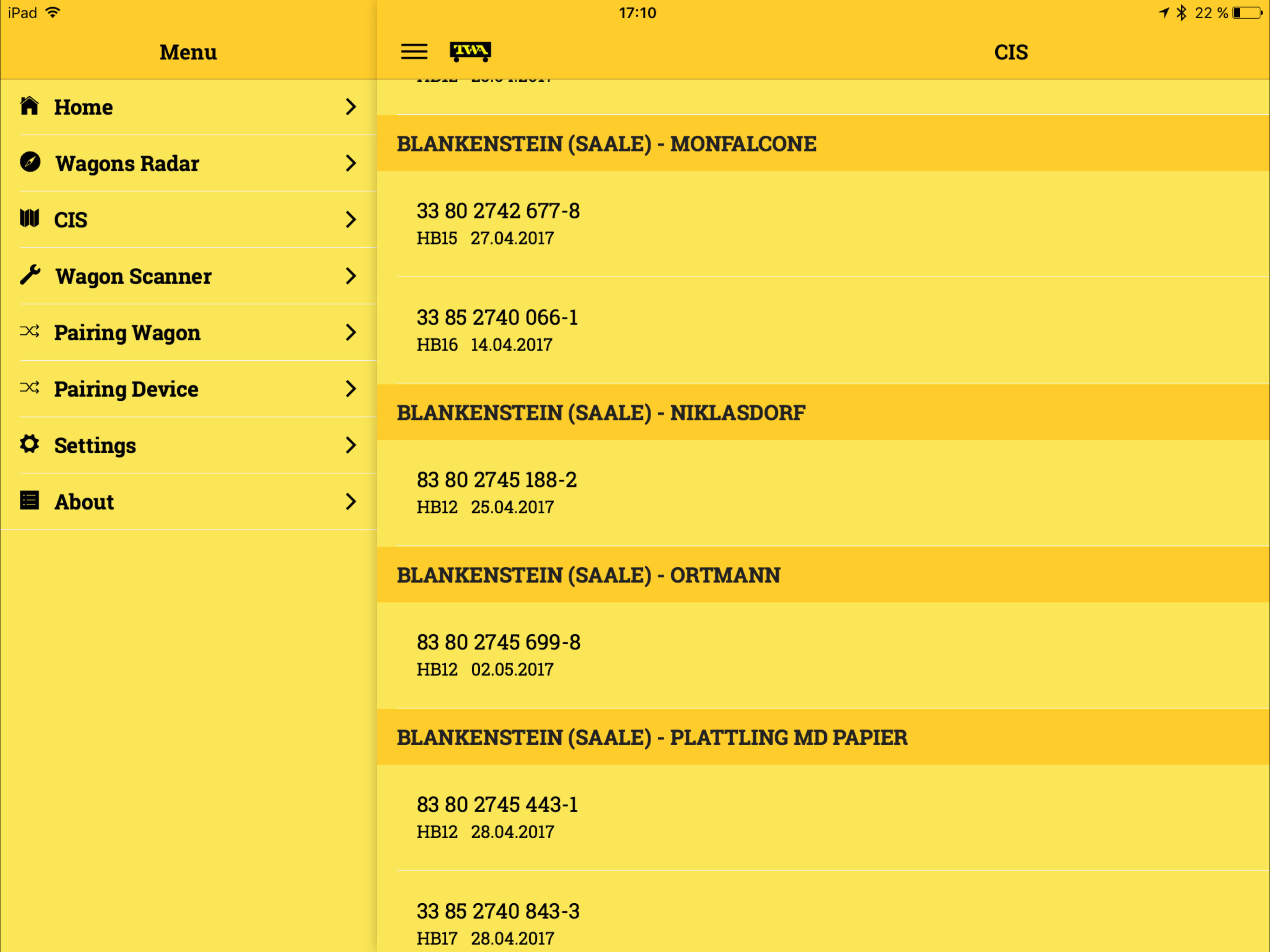Tap the Bluetooth status icon
The height and width of the screenshot is (952, 1270).
click(1182, 13)
